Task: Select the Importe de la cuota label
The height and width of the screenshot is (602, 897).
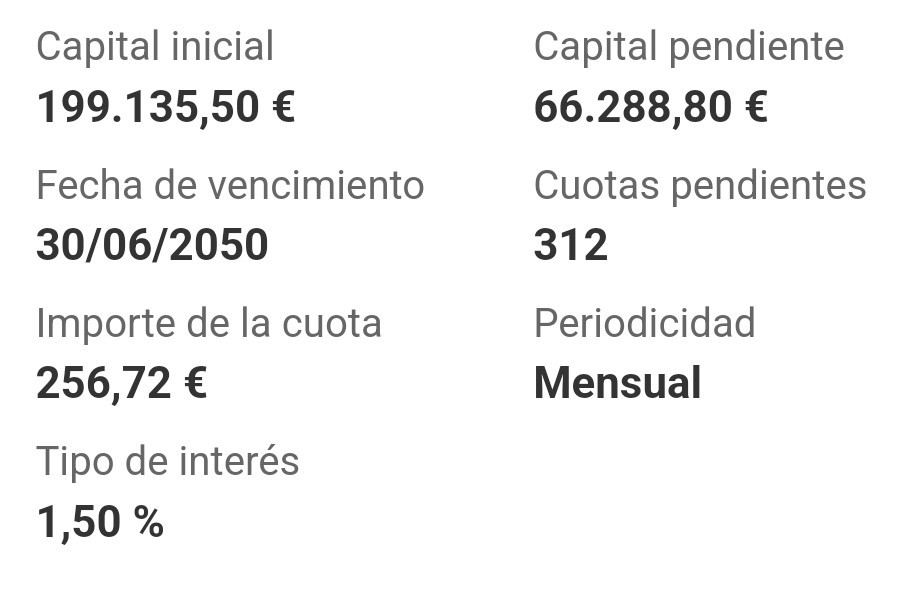Action: click(x=209, y=323)
